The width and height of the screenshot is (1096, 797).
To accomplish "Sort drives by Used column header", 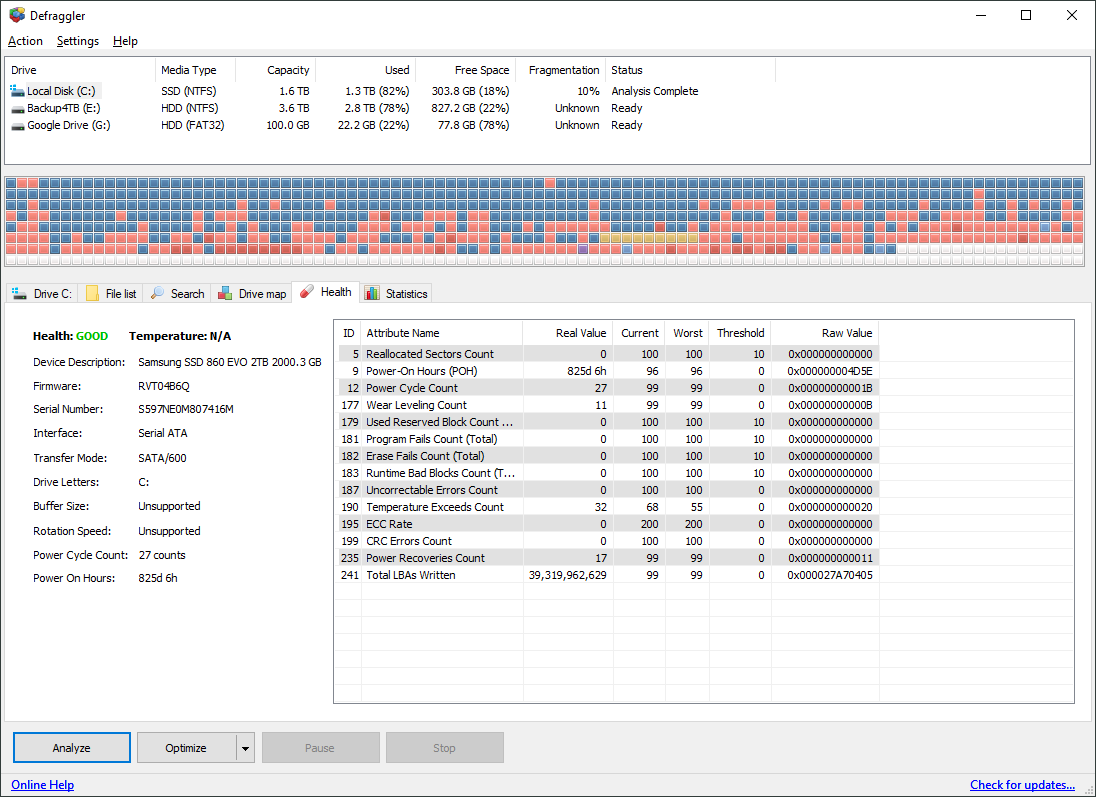I will (366, 70).
